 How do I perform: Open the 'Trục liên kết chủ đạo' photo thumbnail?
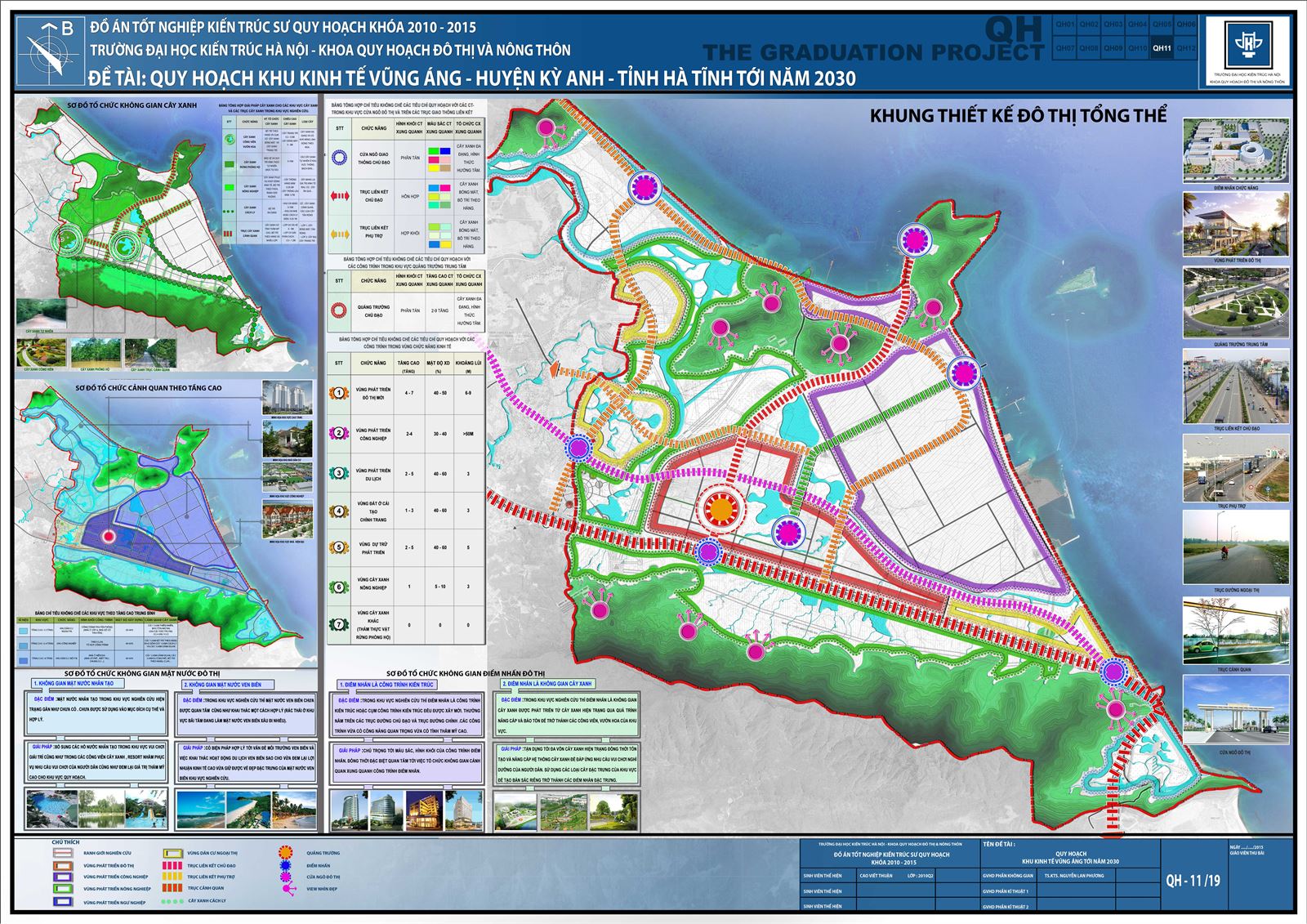pos(1236,386)
